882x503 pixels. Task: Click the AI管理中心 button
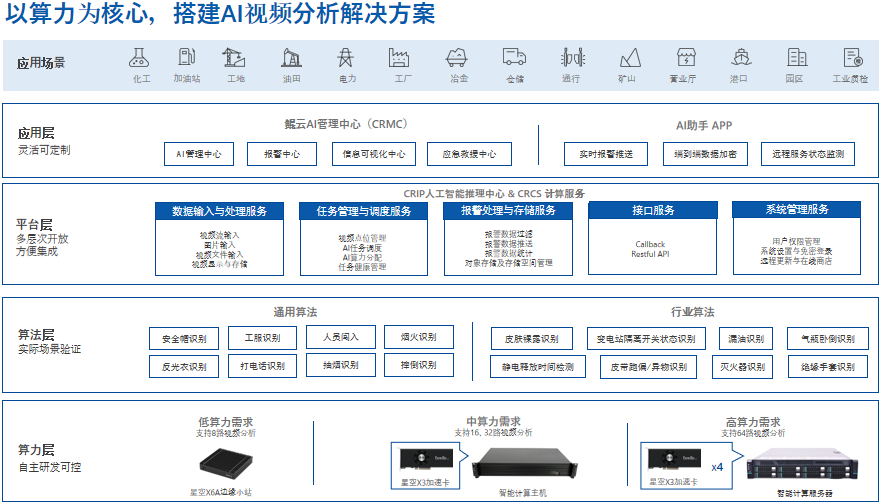pyautogui.click(x=199, y=155)
